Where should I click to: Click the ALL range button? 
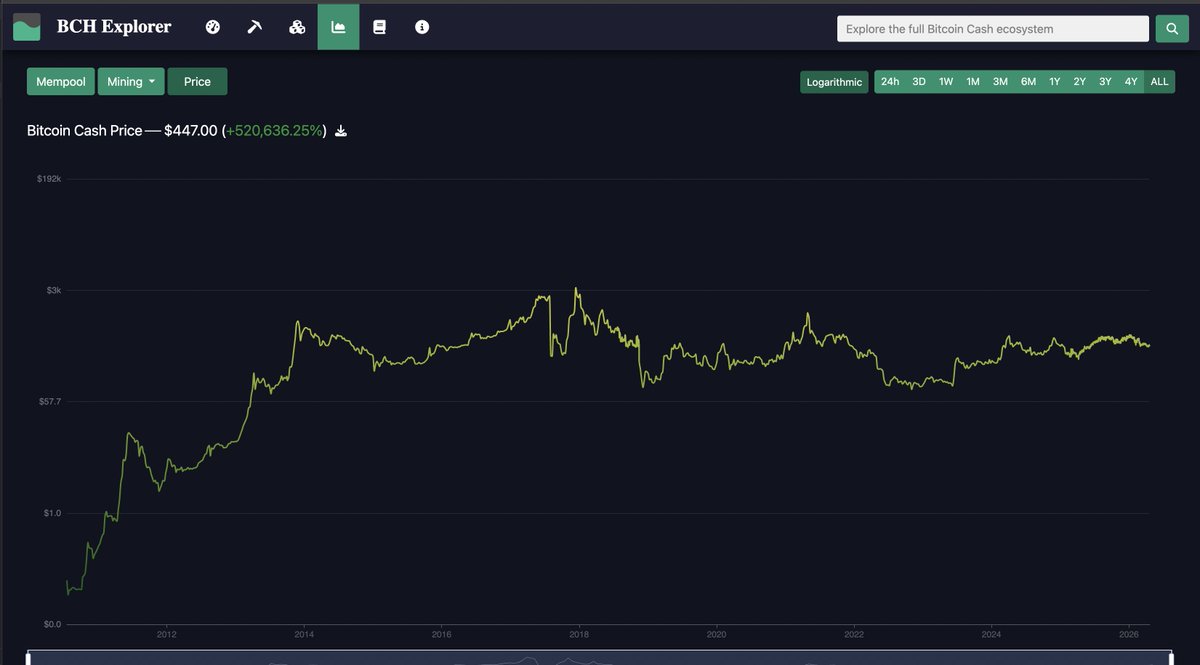tap(1158, 81)
